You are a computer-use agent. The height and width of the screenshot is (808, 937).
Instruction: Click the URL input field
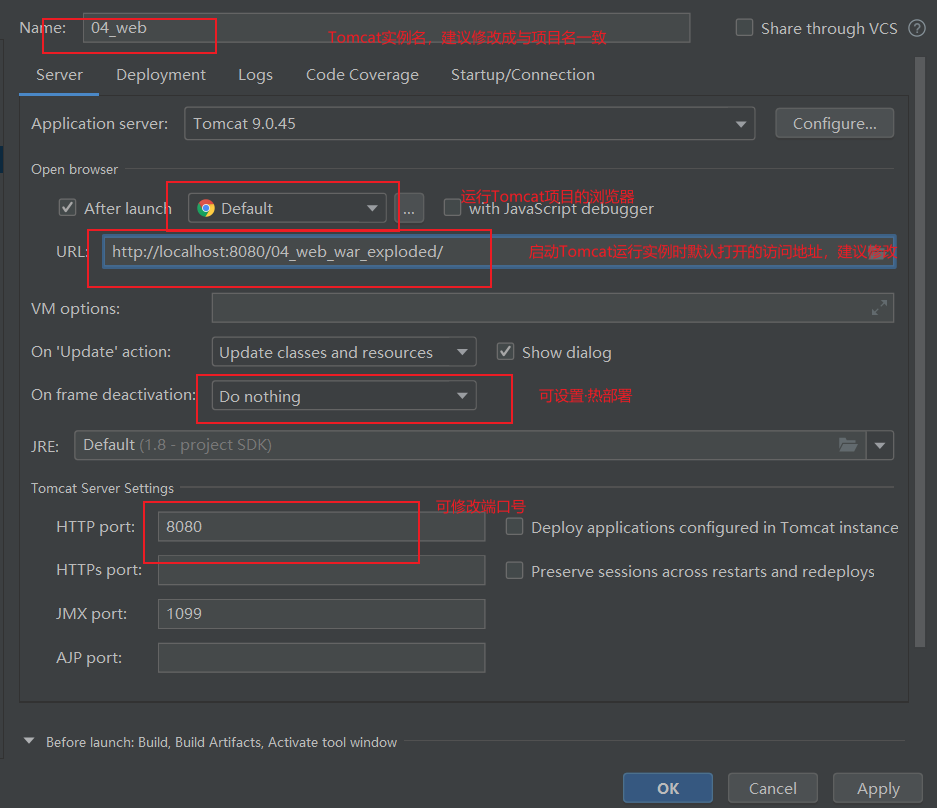coord(499,252)
